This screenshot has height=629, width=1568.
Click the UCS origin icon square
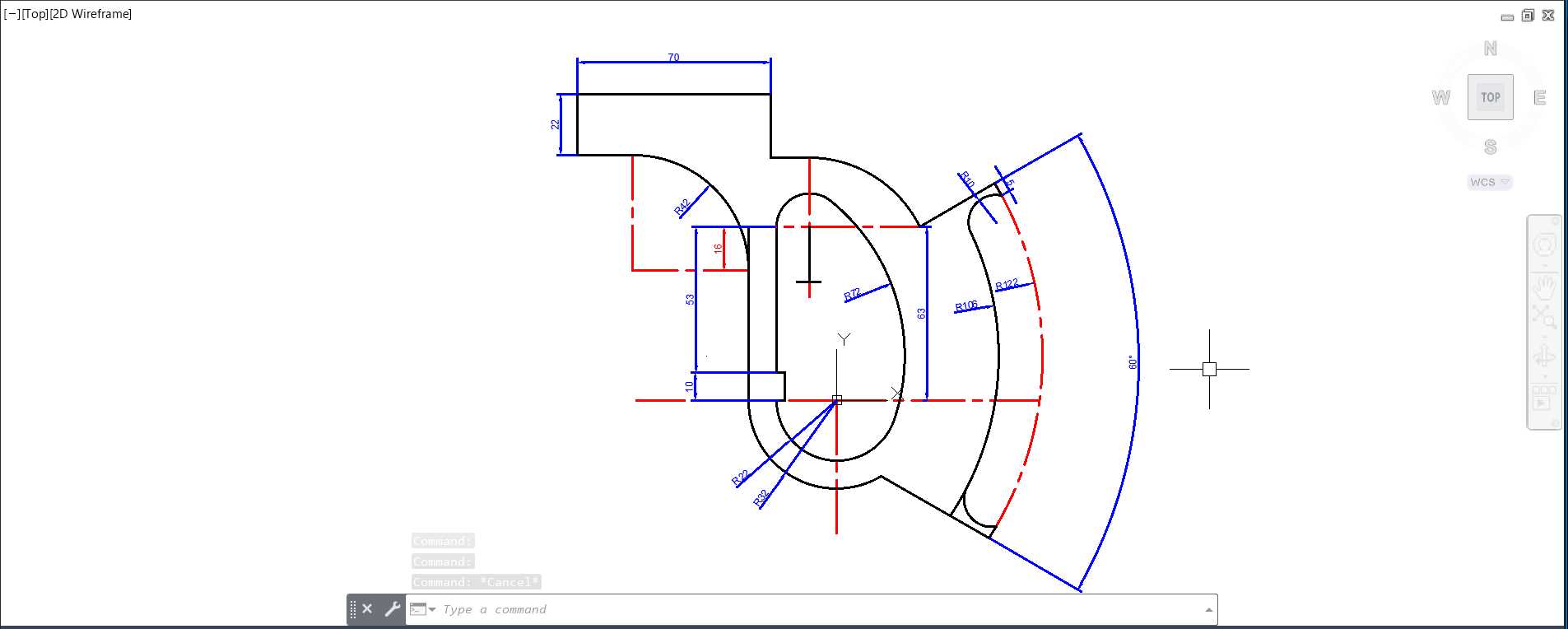click(x=837, y=400)
